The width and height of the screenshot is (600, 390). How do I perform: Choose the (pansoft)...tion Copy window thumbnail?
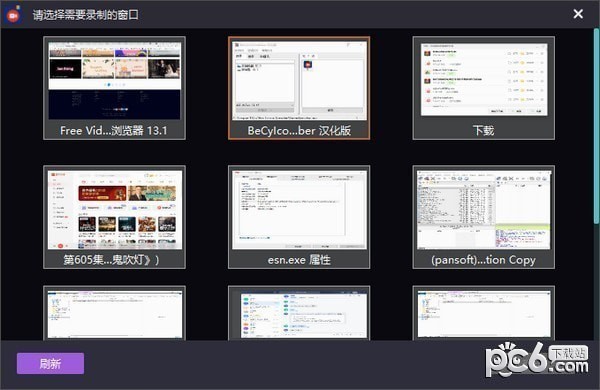(484, 217)
